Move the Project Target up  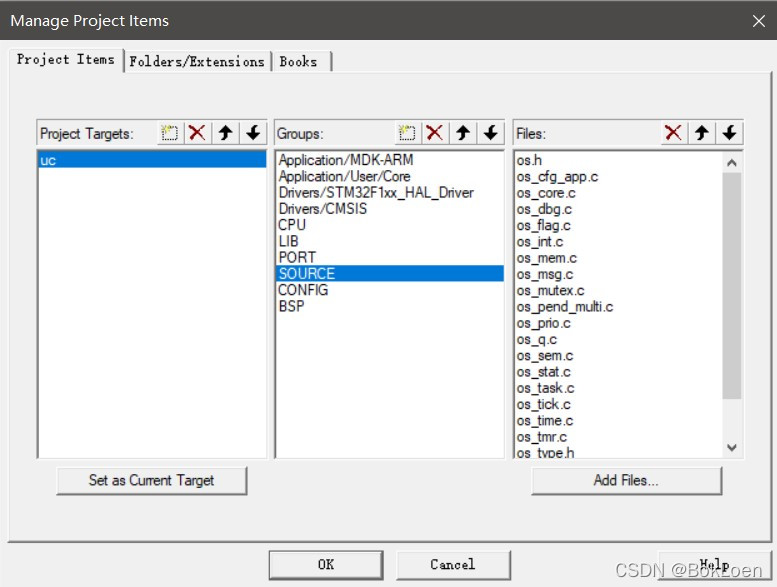[225, 133]
